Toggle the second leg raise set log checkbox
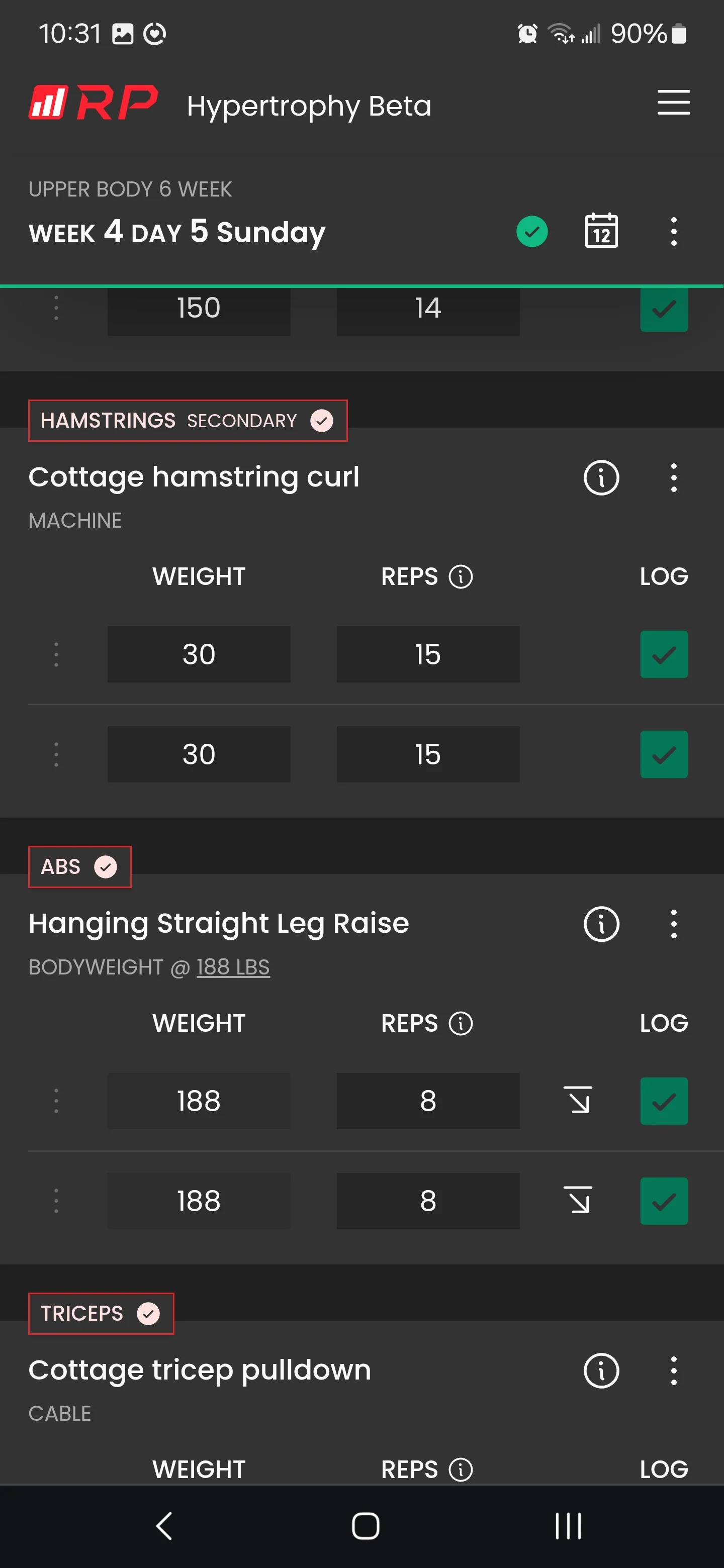The image size is (724, 1568). coord(664,1201)
